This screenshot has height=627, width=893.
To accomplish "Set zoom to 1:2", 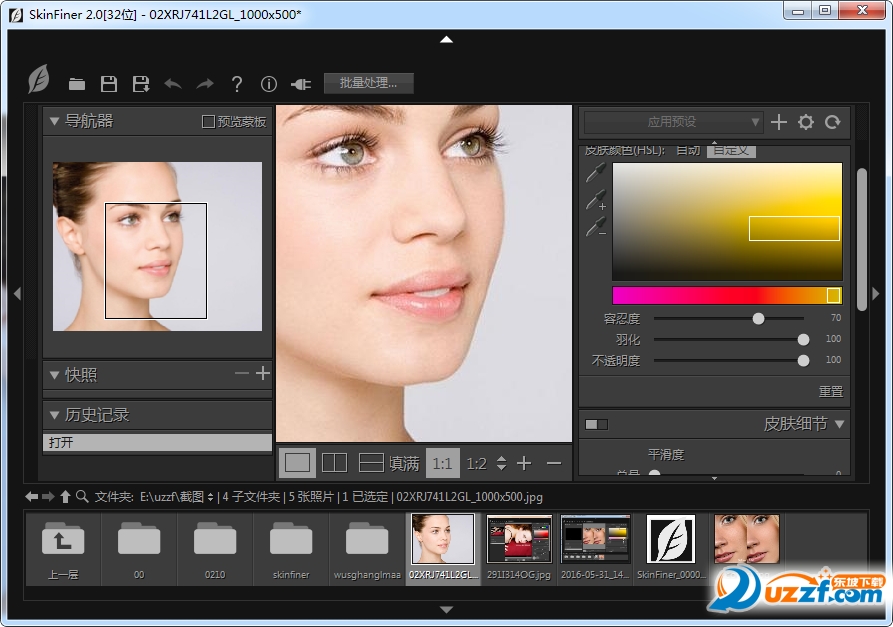I will click(x=477, y=464).
